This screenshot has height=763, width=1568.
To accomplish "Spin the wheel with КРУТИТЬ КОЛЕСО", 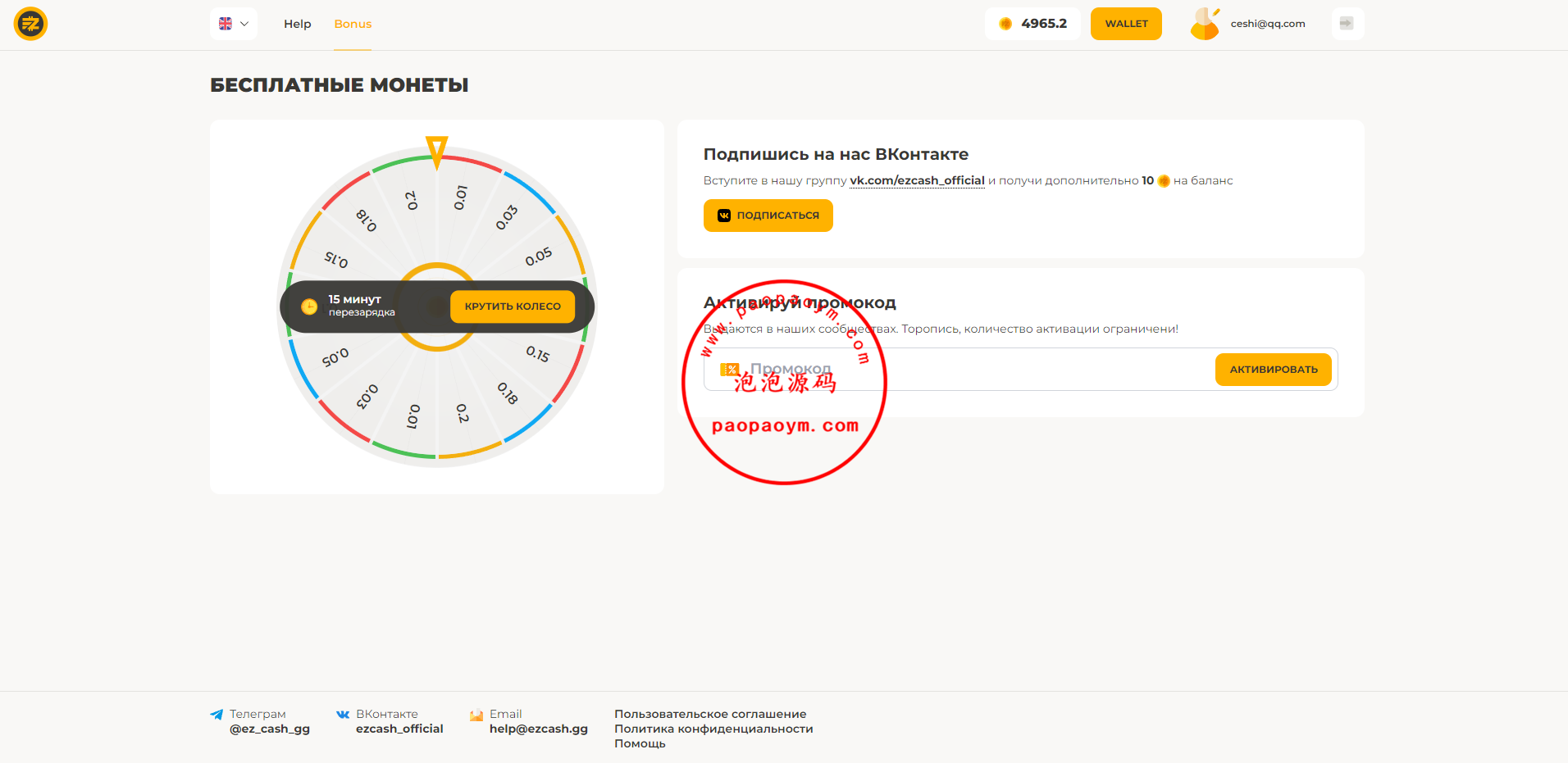I will click(513, 307).
